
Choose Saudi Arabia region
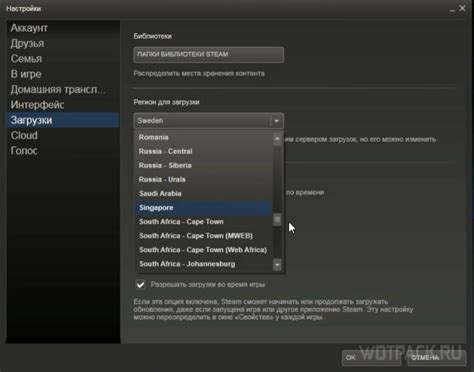click(203, 193)
